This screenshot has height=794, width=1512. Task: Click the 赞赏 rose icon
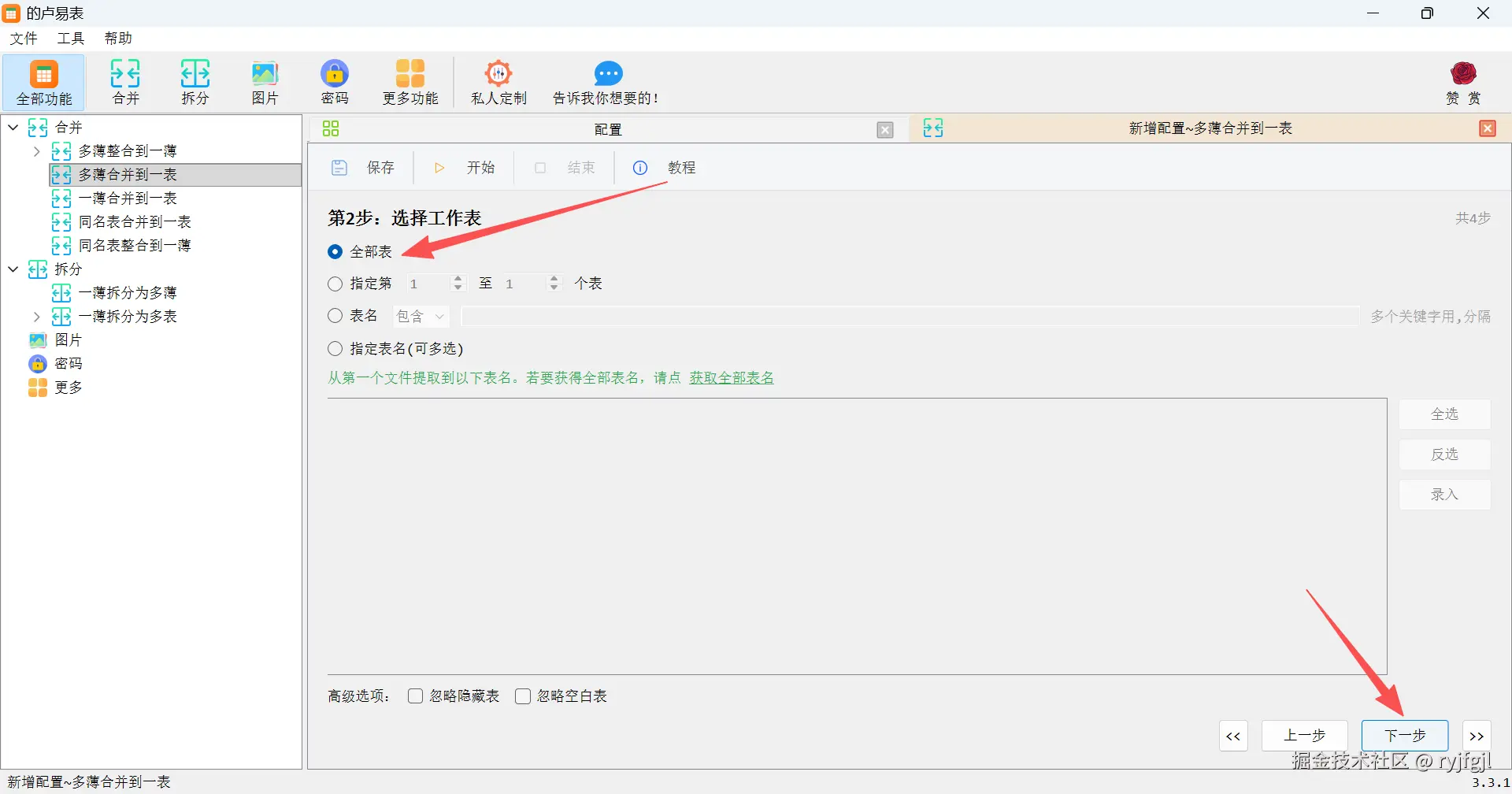pos(1463,73)
